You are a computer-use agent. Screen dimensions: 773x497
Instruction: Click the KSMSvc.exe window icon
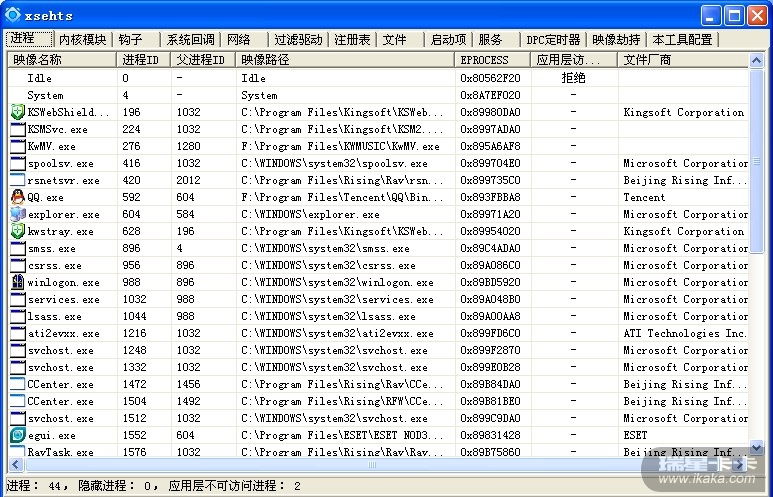(x=18, y=129)
